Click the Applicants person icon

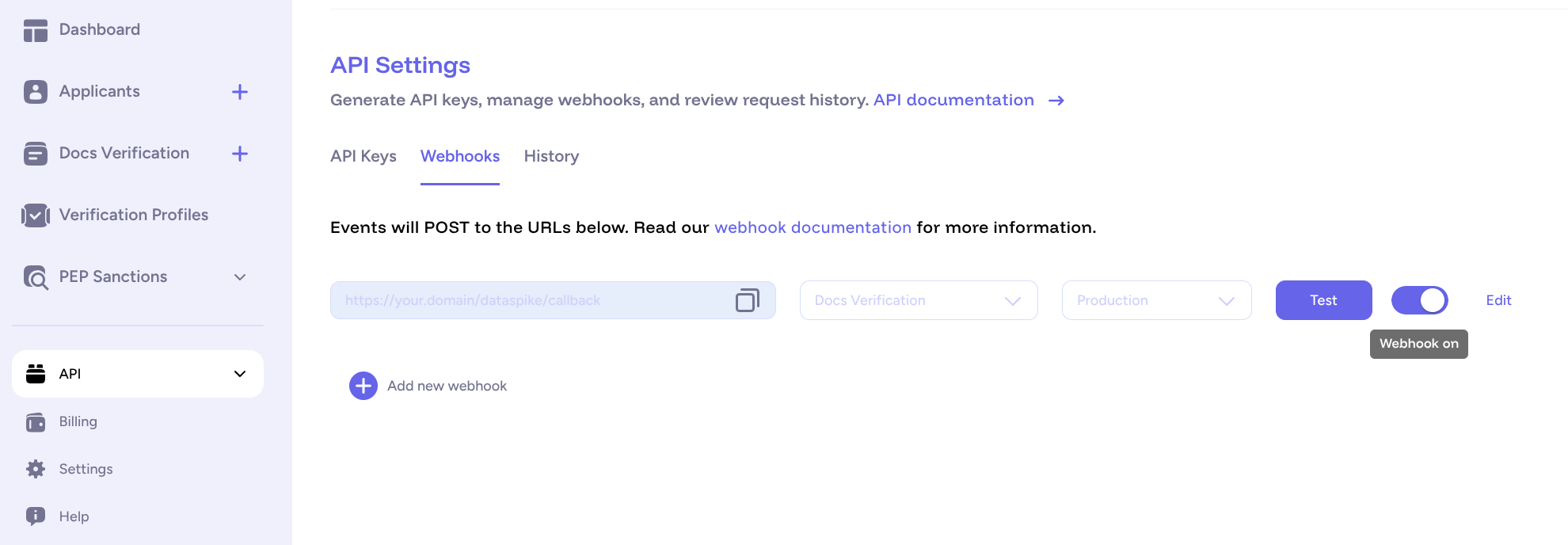(x=36, y=92)
